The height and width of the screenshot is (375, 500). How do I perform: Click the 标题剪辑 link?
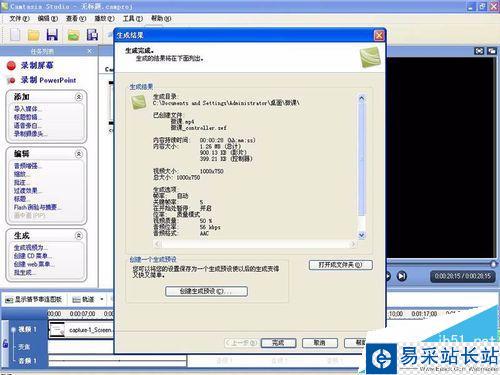coord(28,117)
